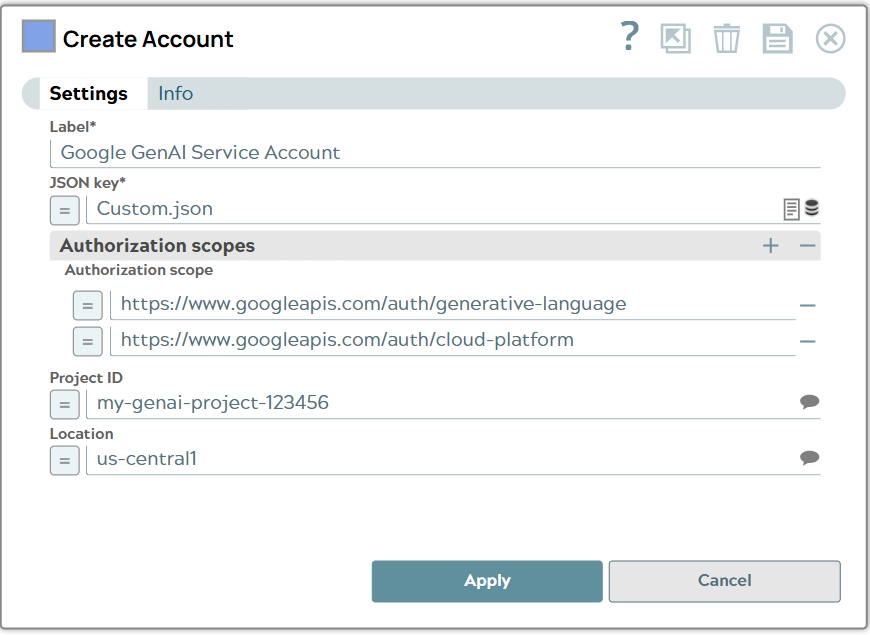Add a comment on the Location field
This screenshot has width=870, height=635.
coord(809,457)
